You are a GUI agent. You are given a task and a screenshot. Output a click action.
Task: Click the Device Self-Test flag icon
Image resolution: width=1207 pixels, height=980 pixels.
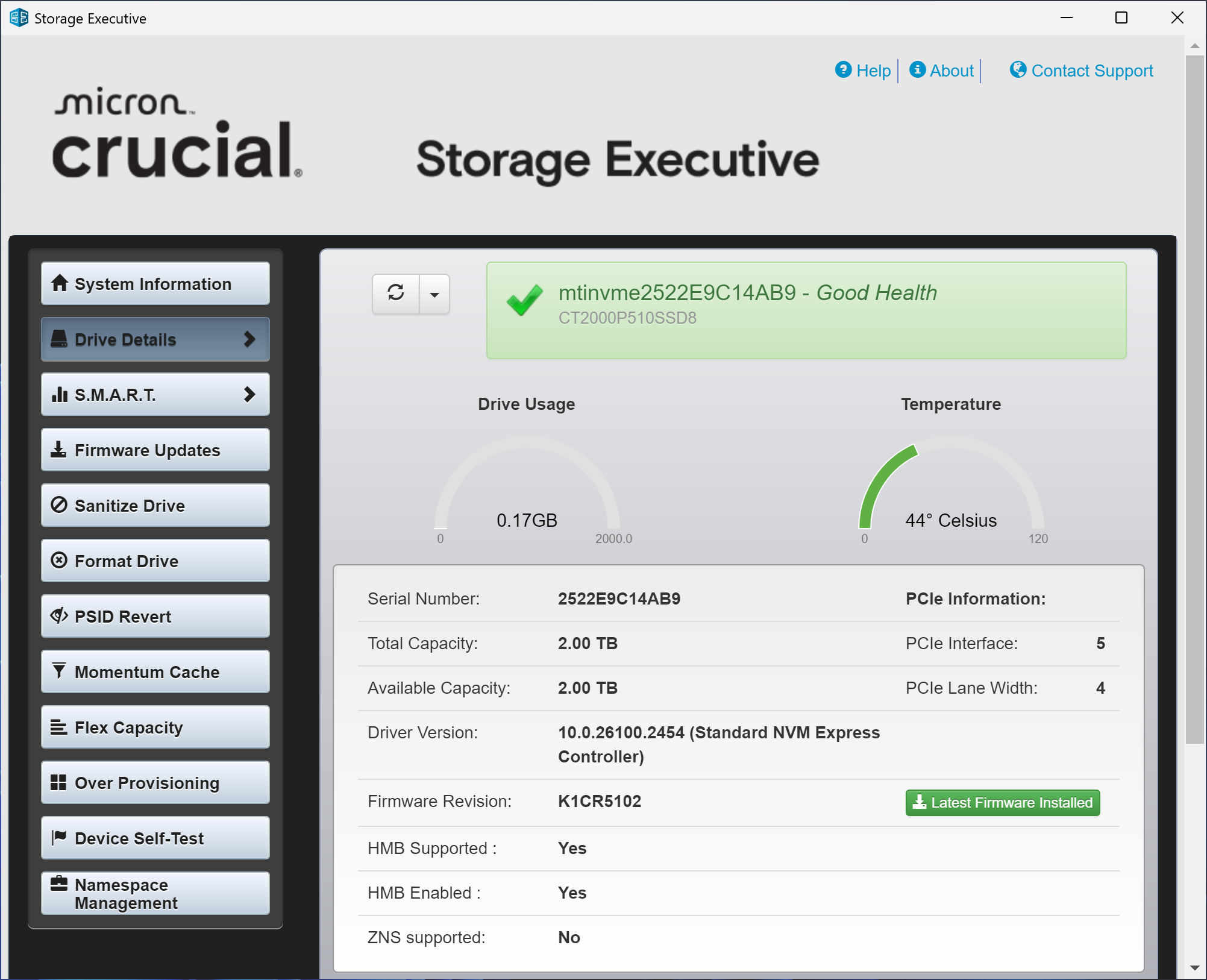point(58,837)
